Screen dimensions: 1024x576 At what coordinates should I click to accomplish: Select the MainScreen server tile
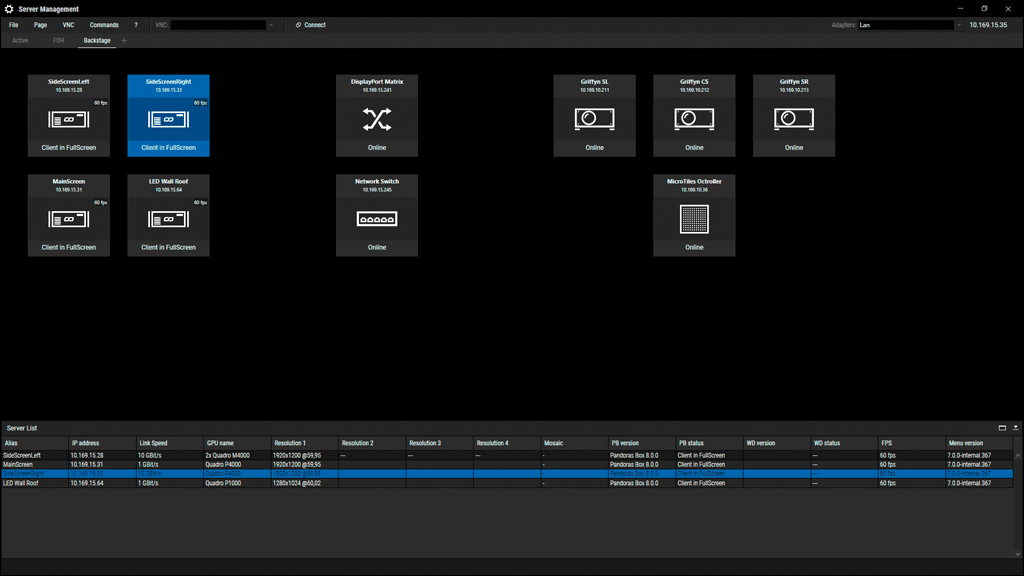click(x=68, y=216)
